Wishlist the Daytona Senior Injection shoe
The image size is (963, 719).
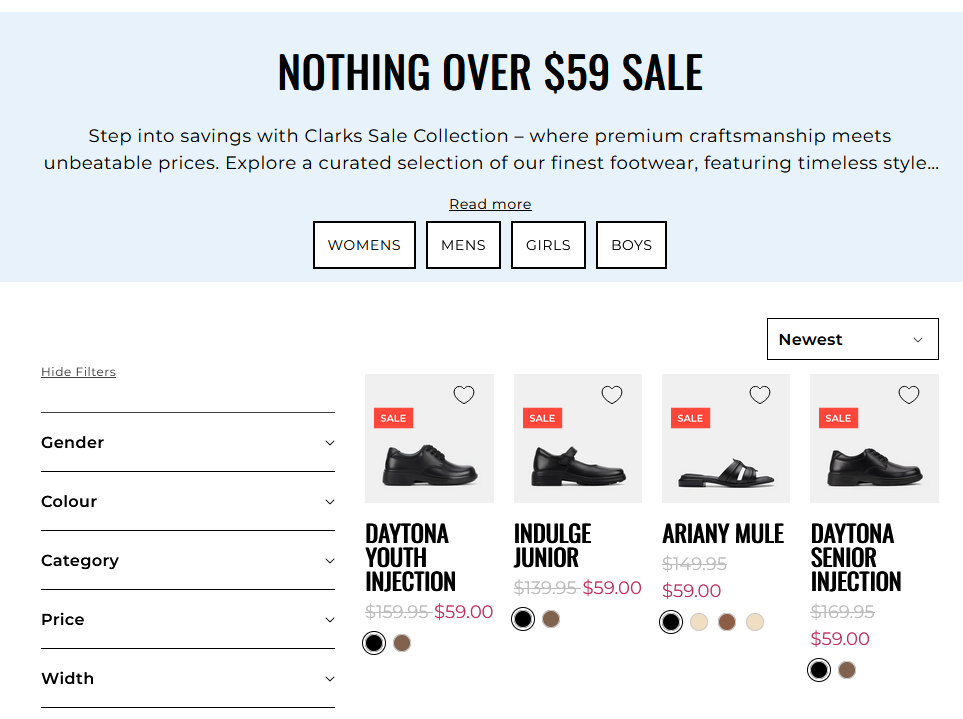click(908, 395)
